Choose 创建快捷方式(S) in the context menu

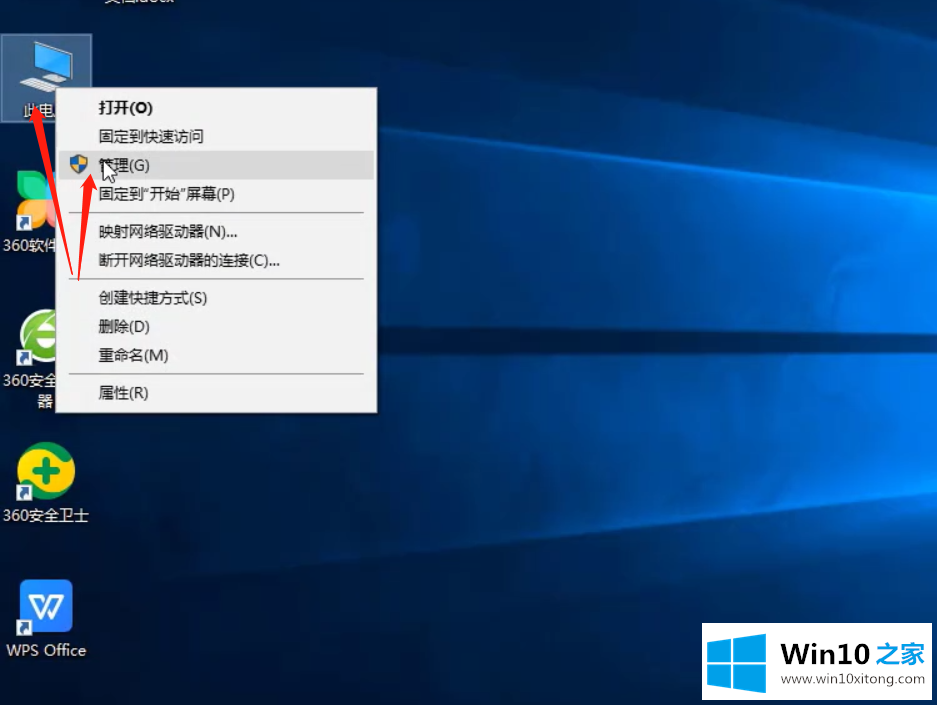tap(216, 298)
